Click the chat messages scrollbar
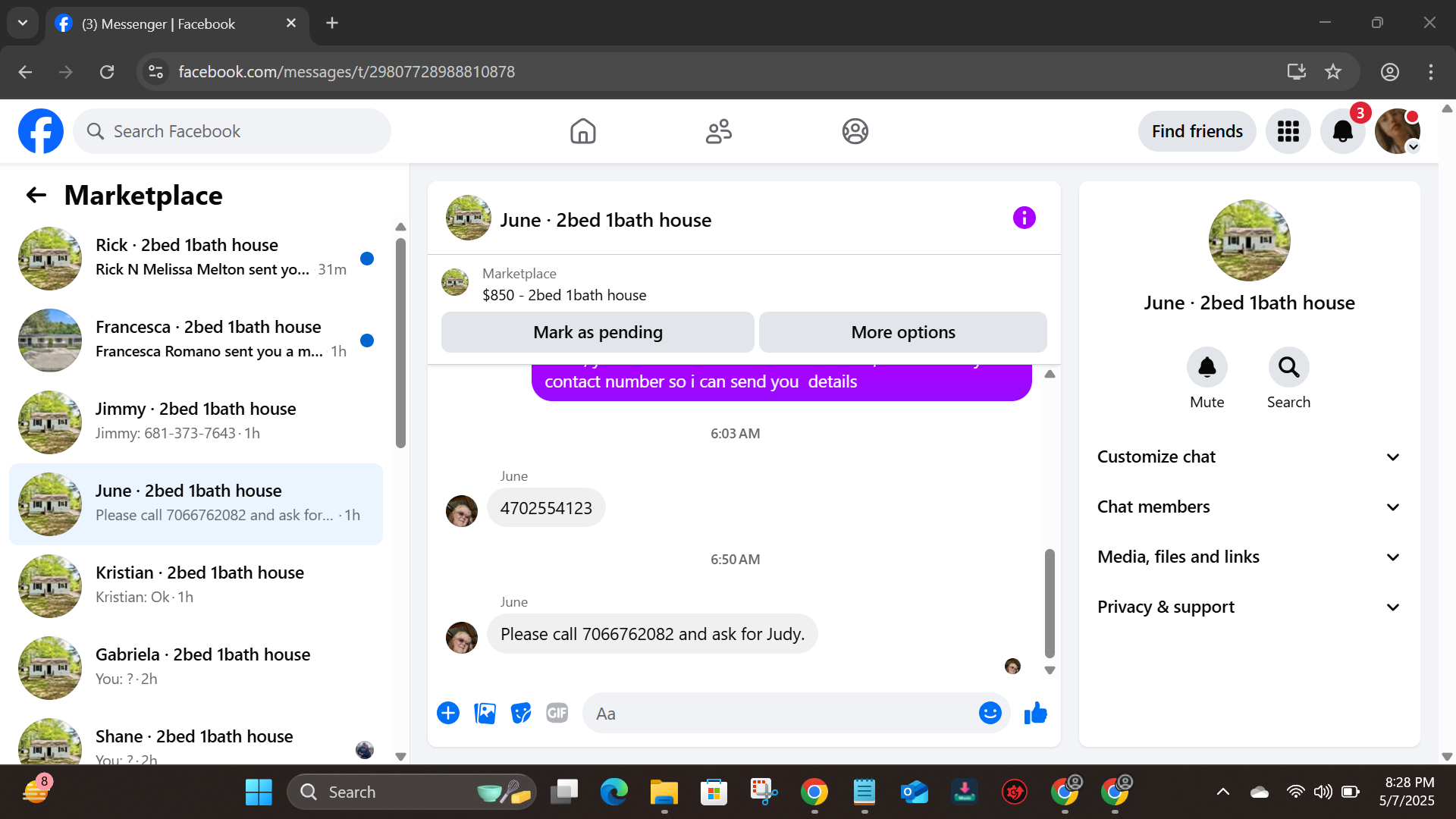The height and width of the screenshot is (819, 1456). pyautogui.click(x=1050, y=603)
